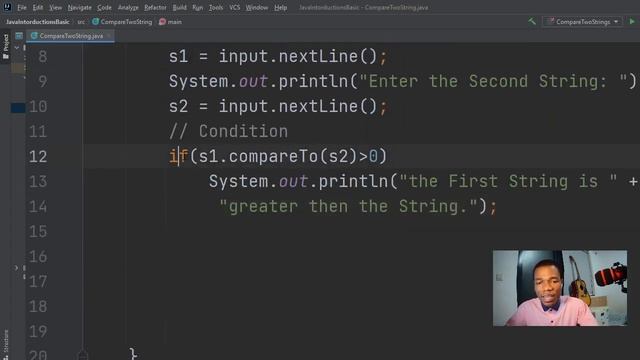The image size is (640, 360).
Task: Open the Navigate menu
Action: 80,7
